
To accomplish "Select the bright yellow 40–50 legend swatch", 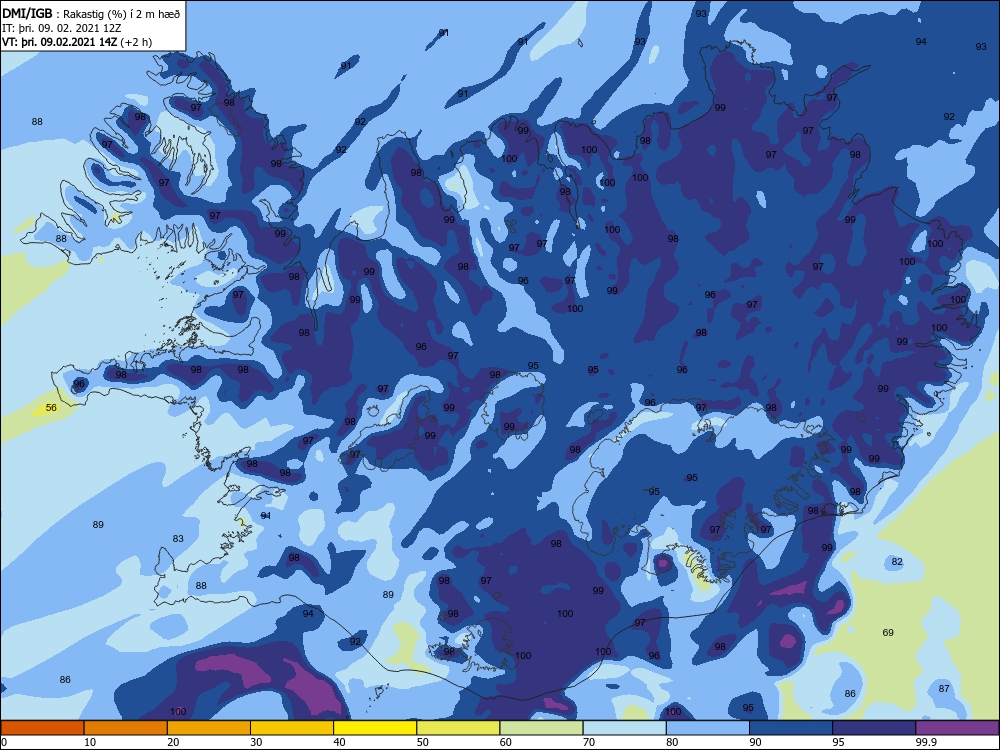I will coord(375,728).
